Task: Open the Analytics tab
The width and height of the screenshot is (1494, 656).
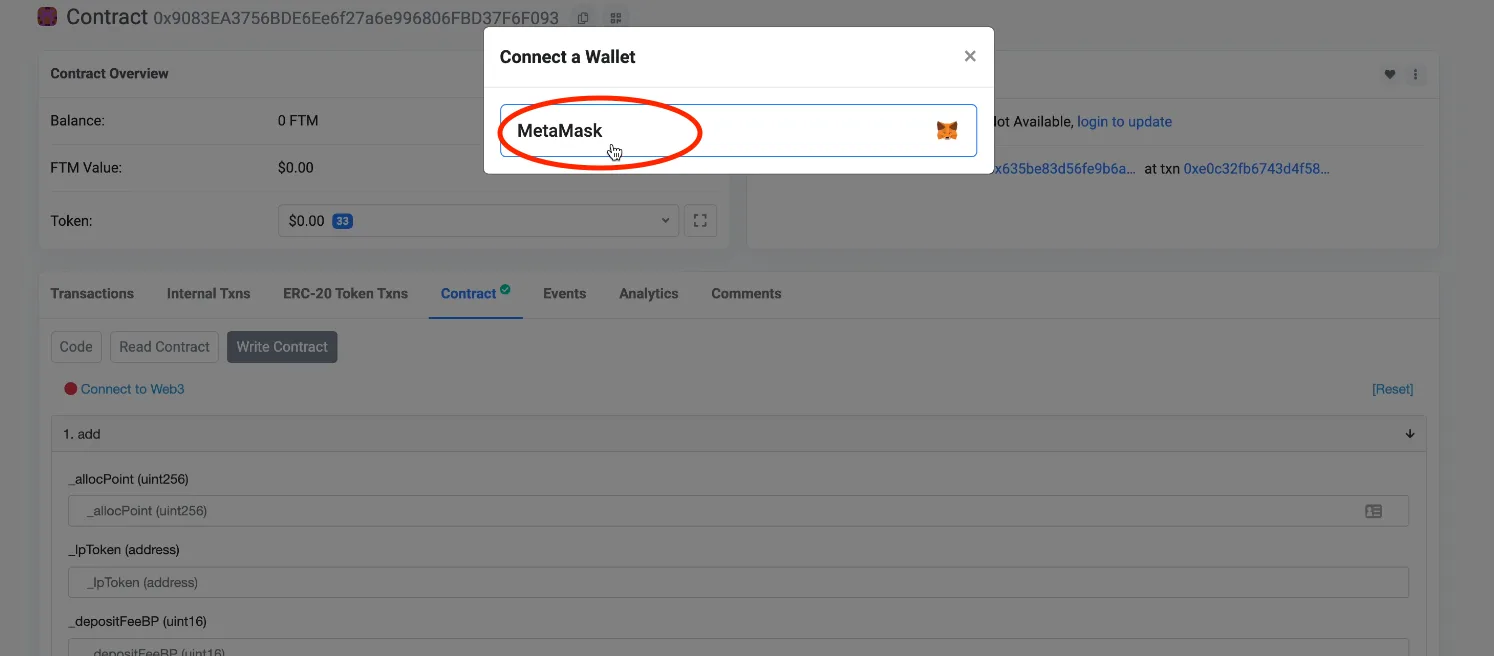Action: point(648,294)
